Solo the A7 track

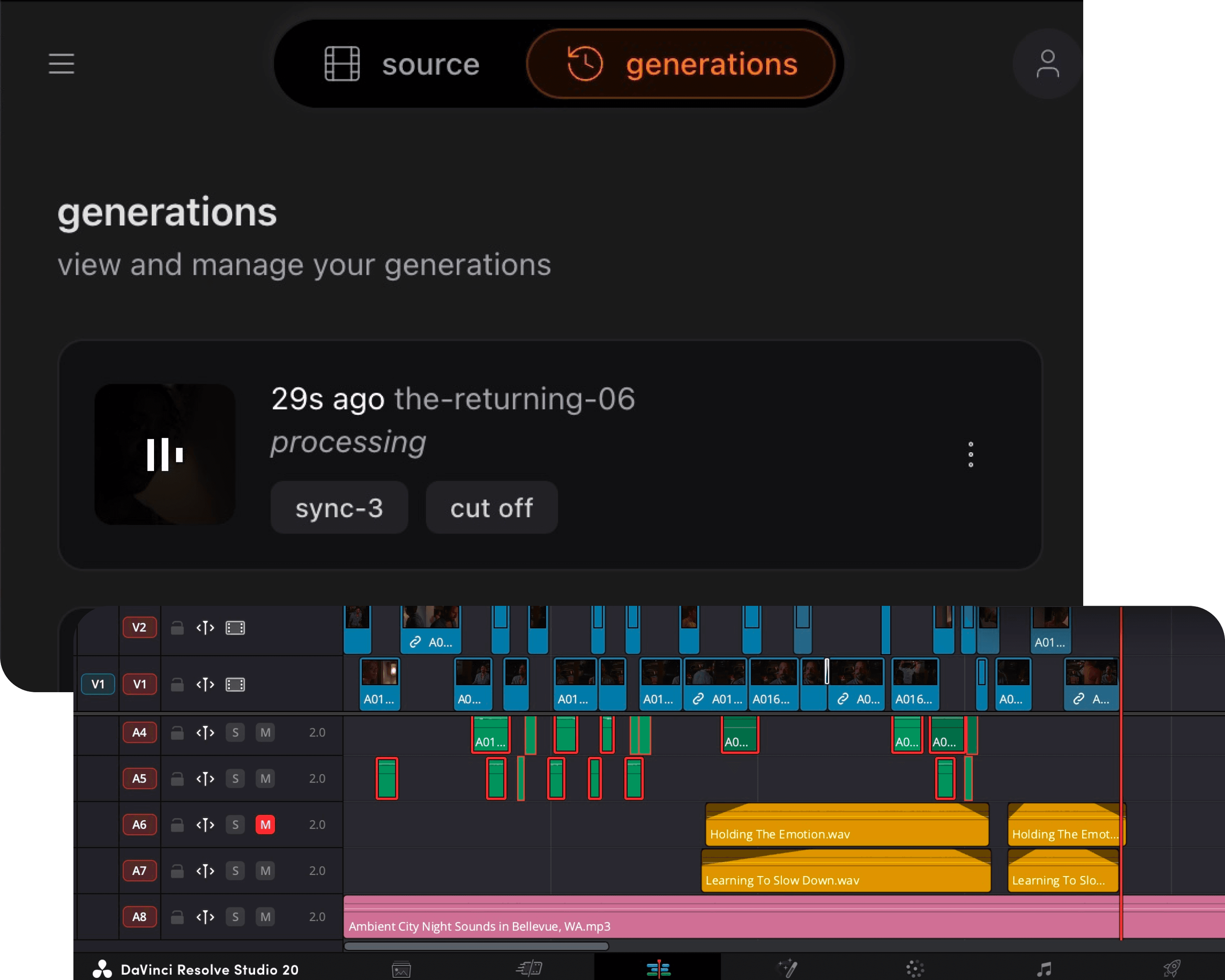[x=235, y=870]
